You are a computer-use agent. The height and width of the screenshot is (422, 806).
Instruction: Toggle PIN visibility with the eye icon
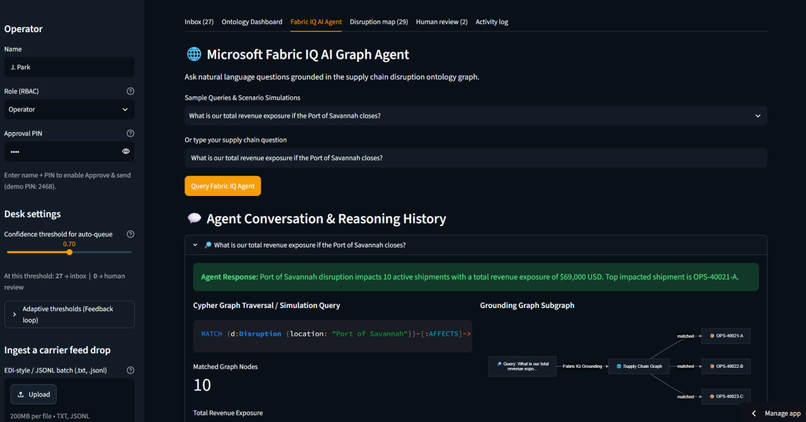126,152
